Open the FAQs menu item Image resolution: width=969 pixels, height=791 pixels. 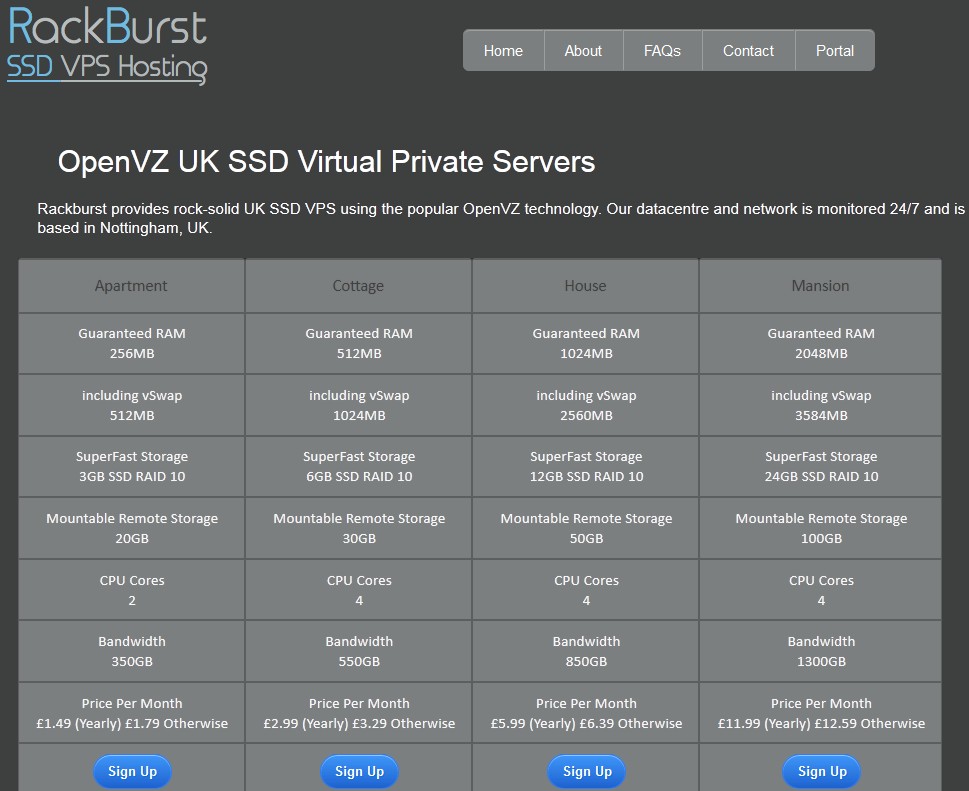(662, 51)
